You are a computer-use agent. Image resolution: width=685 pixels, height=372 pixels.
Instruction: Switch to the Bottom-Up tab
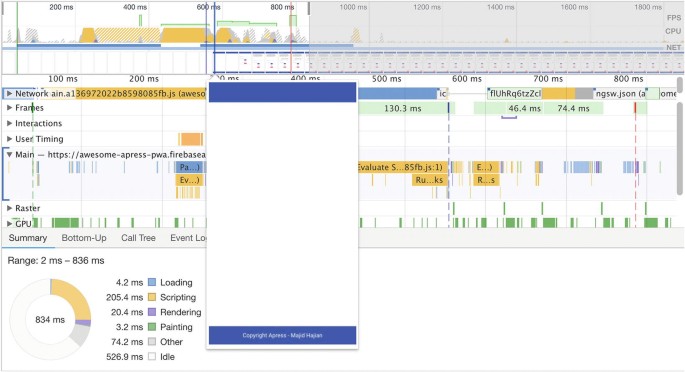(84, 238)
